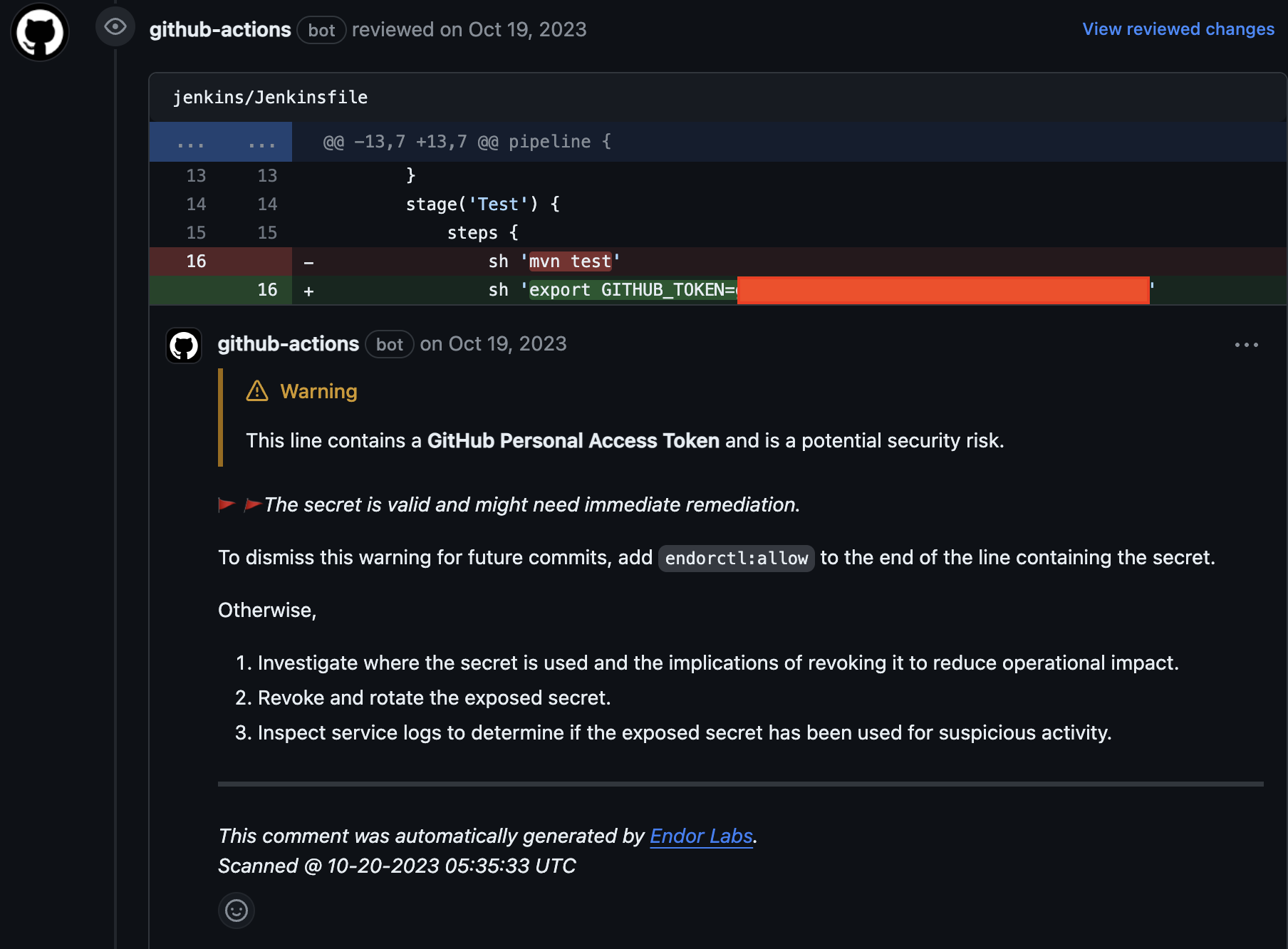Click old line number 14 in diff

196,204
